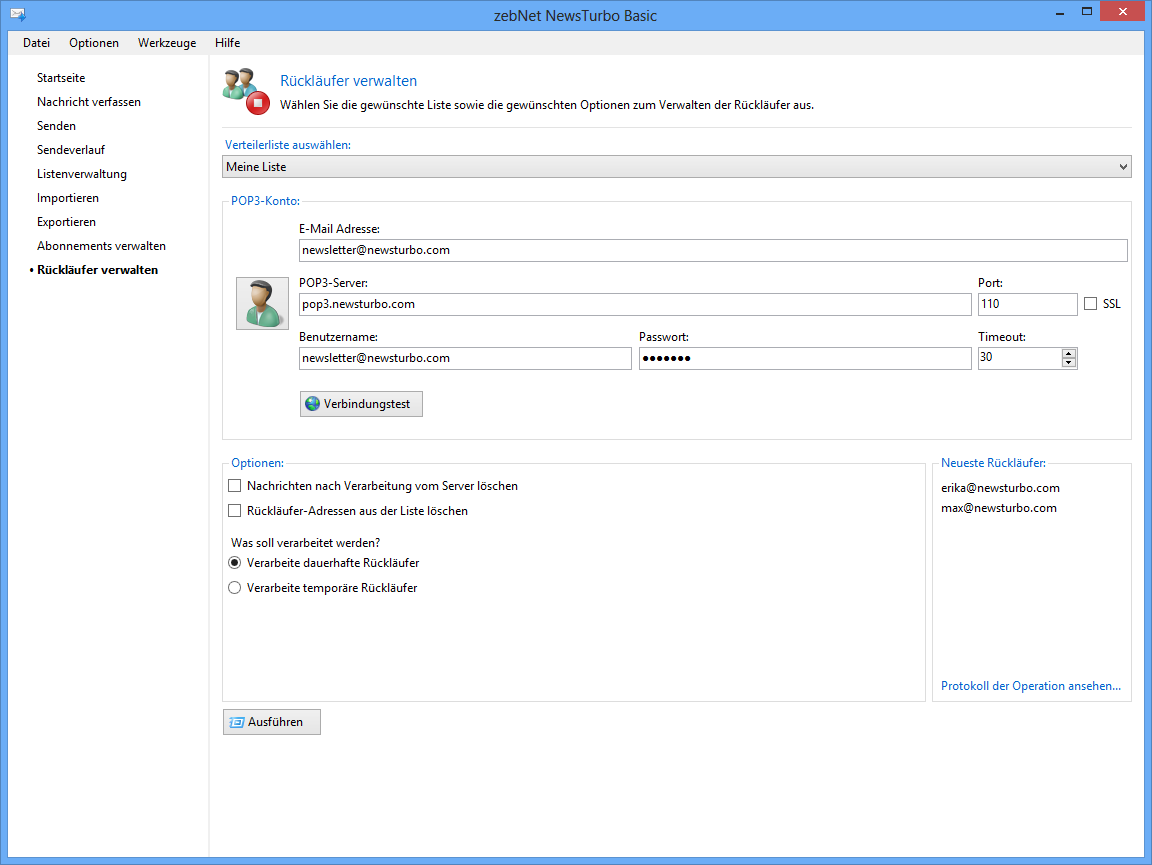The width and height of the screenshot is (1152, 865).
Task: Click the Ausführen button
Action: coord(272,722)
